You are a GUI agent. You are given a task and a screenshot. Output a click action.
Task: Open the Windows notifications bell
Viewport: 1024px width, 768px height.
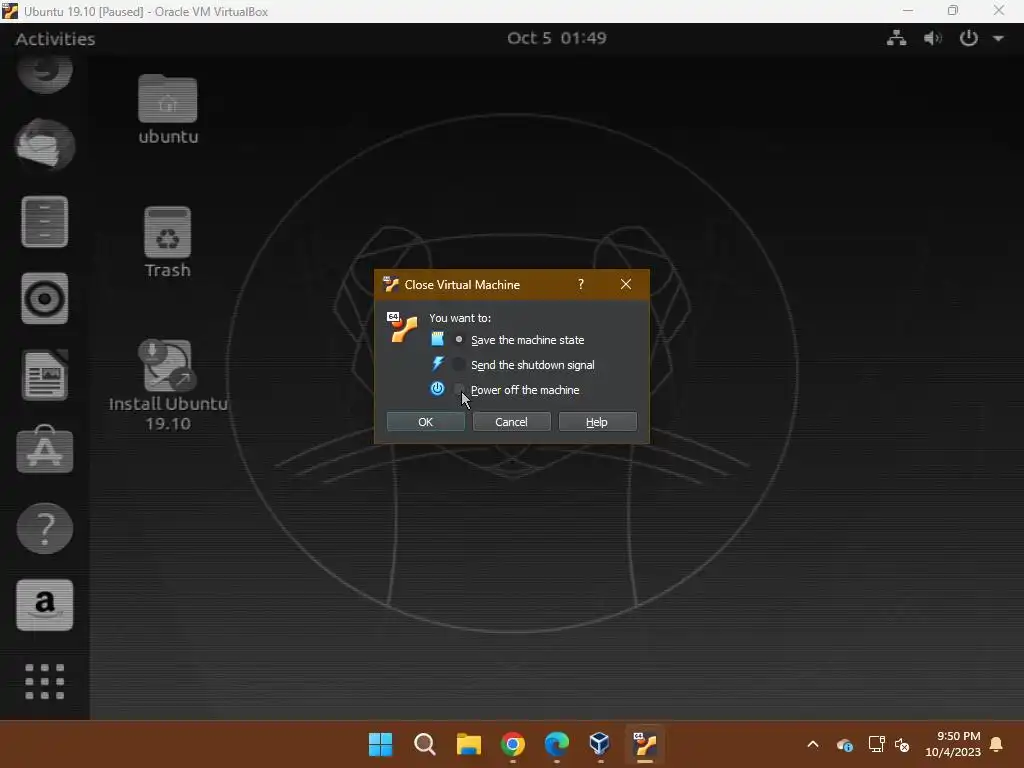[x=997, y=744]
